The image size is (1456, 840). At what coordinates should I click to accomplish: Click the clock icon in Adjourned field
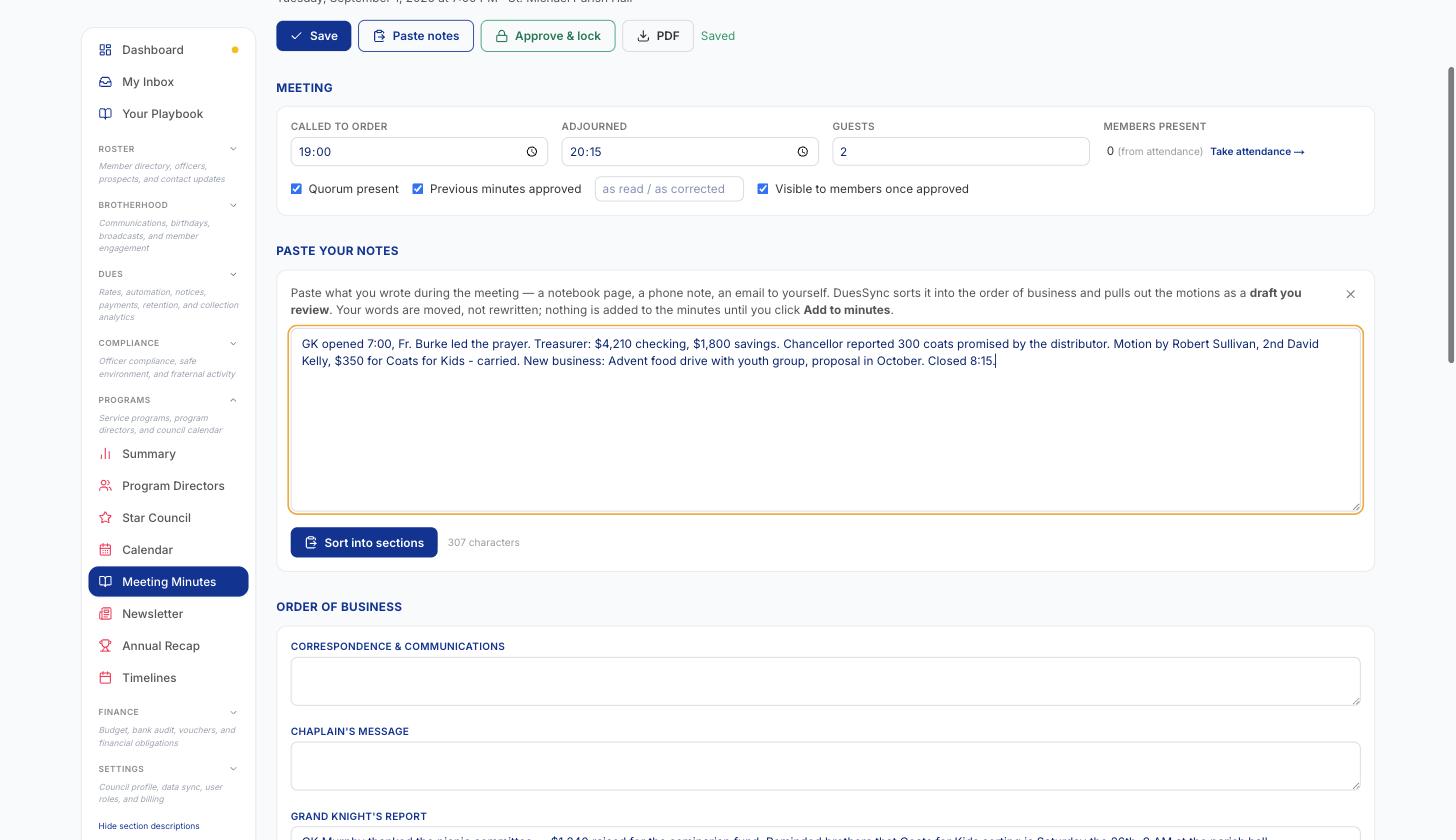802,152
